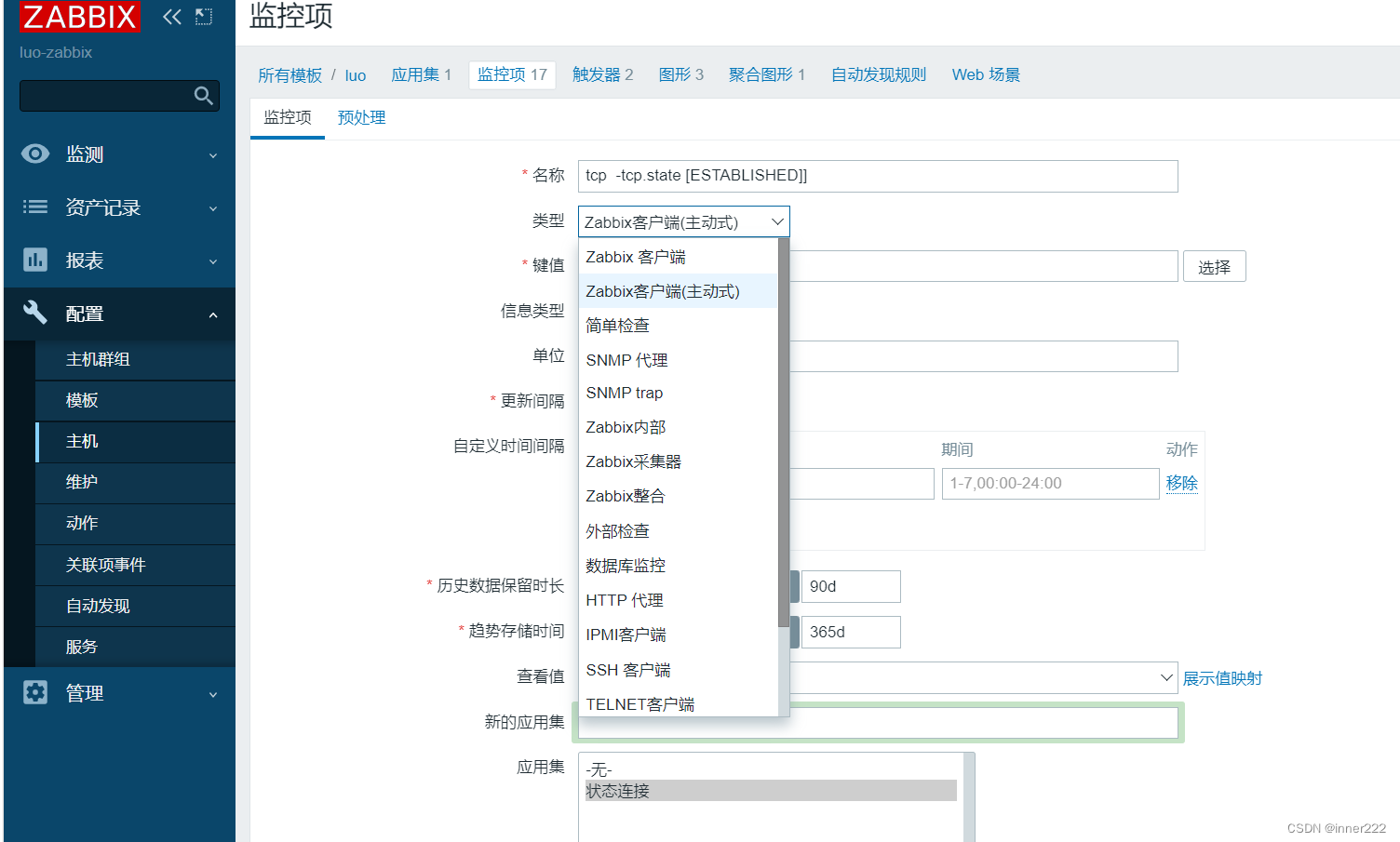
Task: Select IPMI客户端 option
Action: point(679,635)
